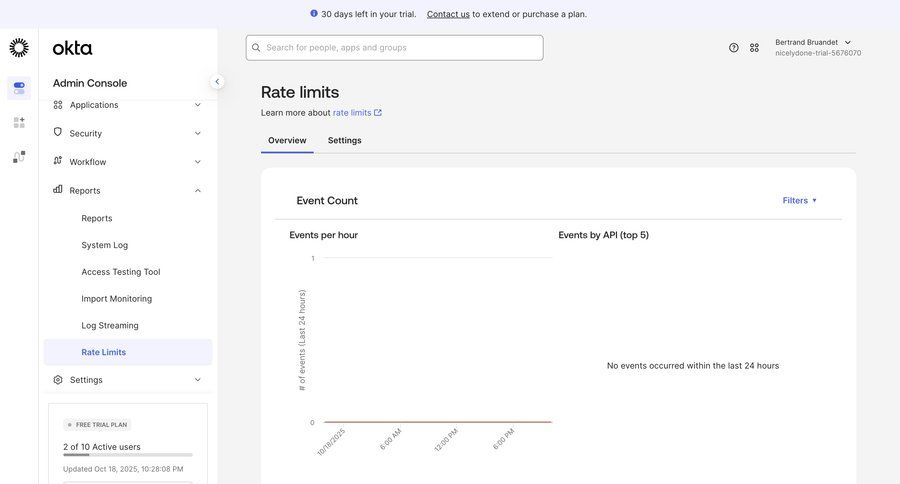
Task: Click the info icon in trial banner
Action: point(314,13)
